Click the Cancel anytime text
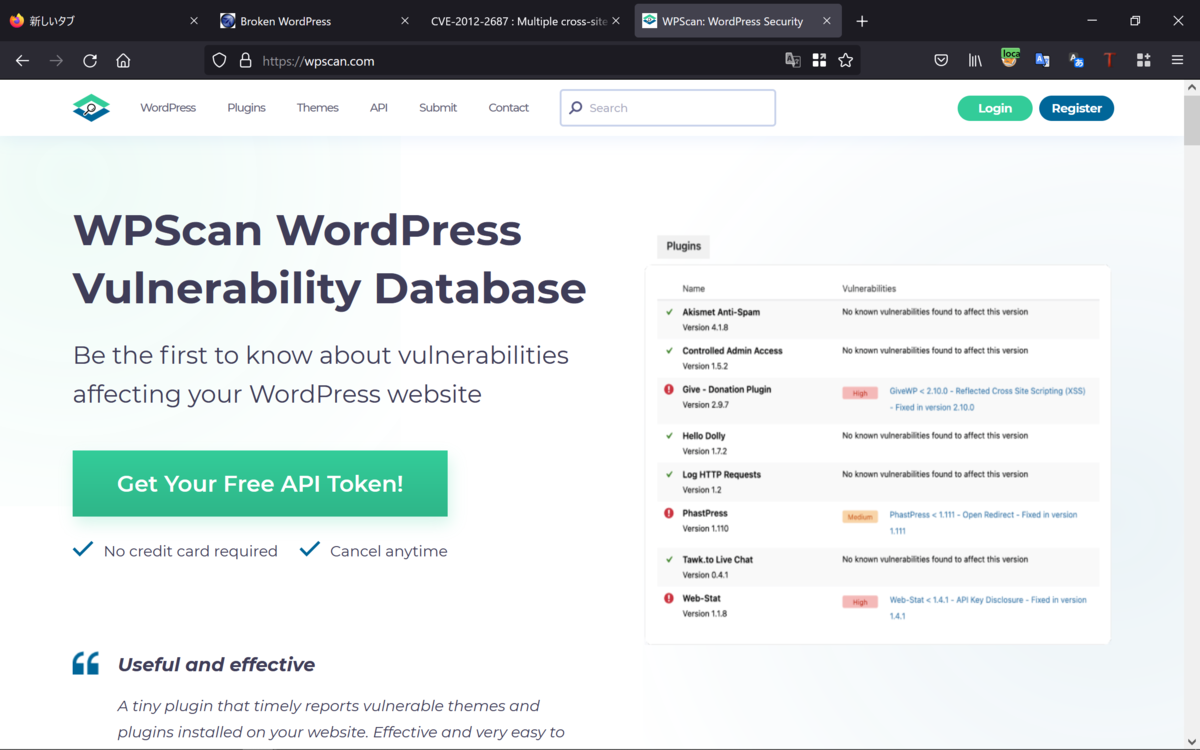This screenshot has height=750, width=1200. pyautogui.click(x=389, y=551)
